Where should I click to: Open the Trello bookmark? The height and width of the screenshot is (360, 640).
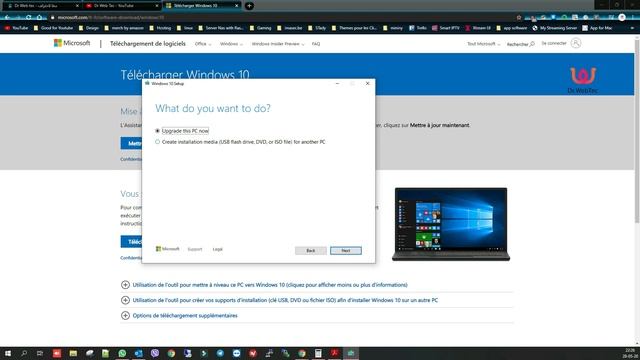[x=418, y=28]
